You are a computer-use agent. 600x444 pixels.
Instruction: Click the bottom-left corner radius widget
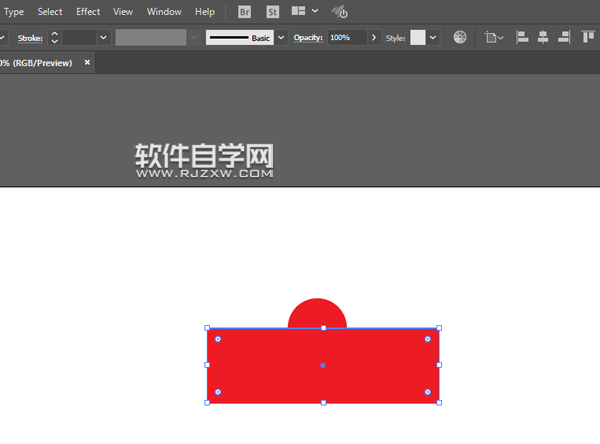pyautogui.click(x=218, y=392)
